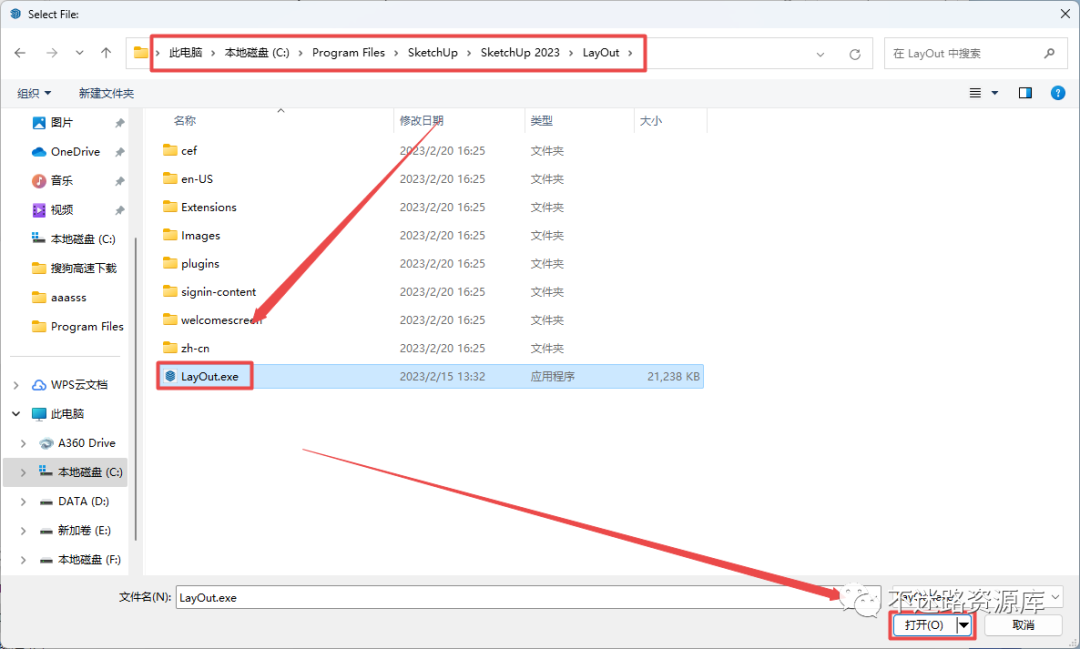Click the search magnifier icon
The height and width of the screenshot is (649, 1080).
point(1049,53)
